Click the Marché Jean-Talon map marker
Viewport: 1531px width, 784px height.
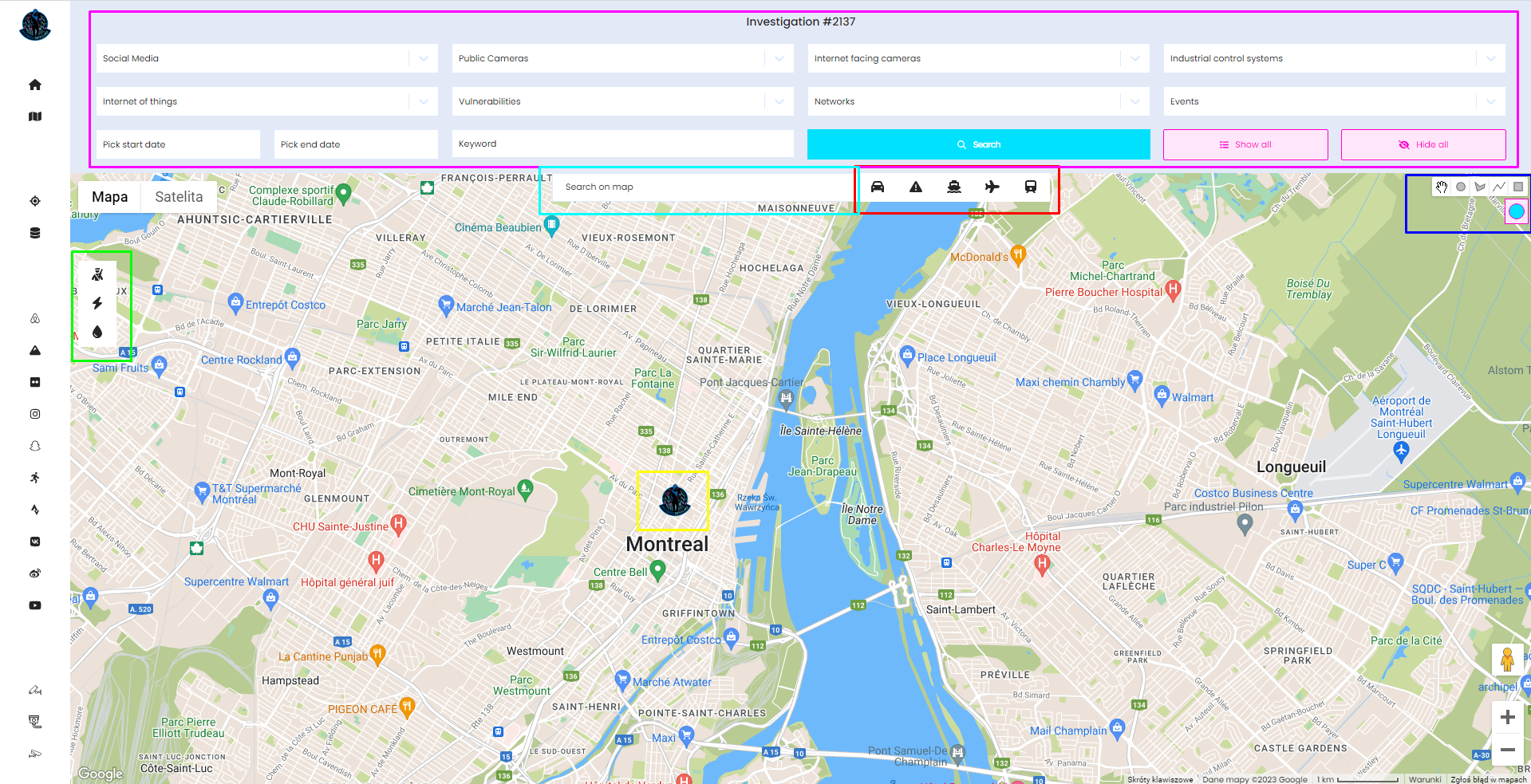coord(446,305)
